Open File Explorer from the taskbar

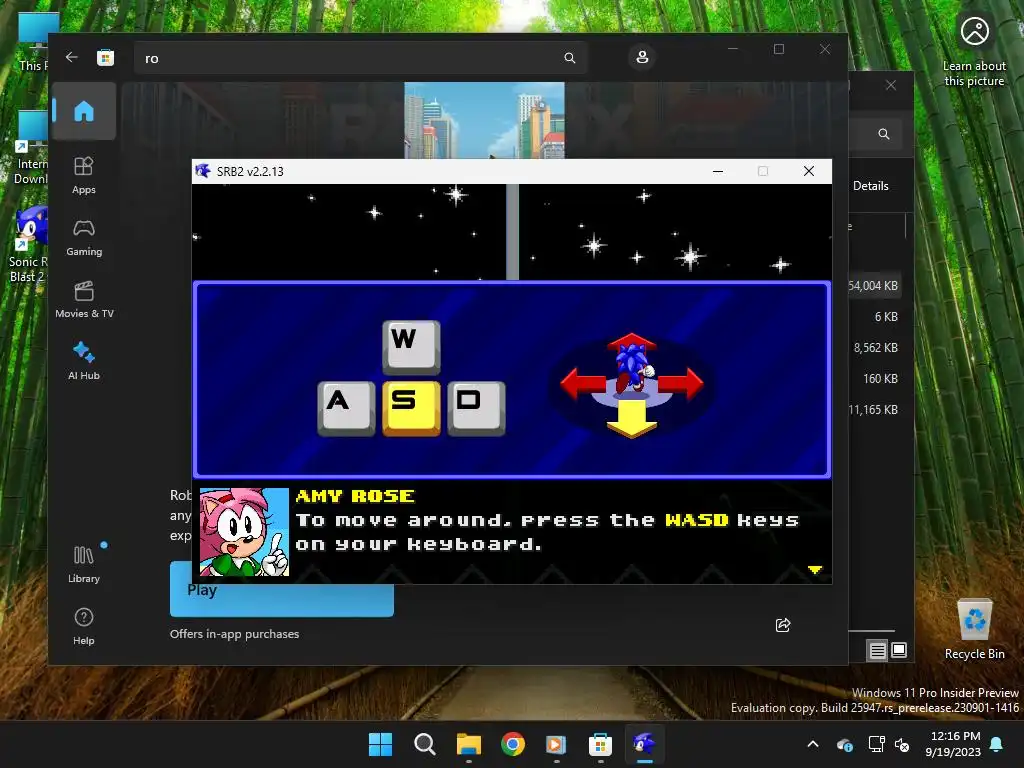468,744
